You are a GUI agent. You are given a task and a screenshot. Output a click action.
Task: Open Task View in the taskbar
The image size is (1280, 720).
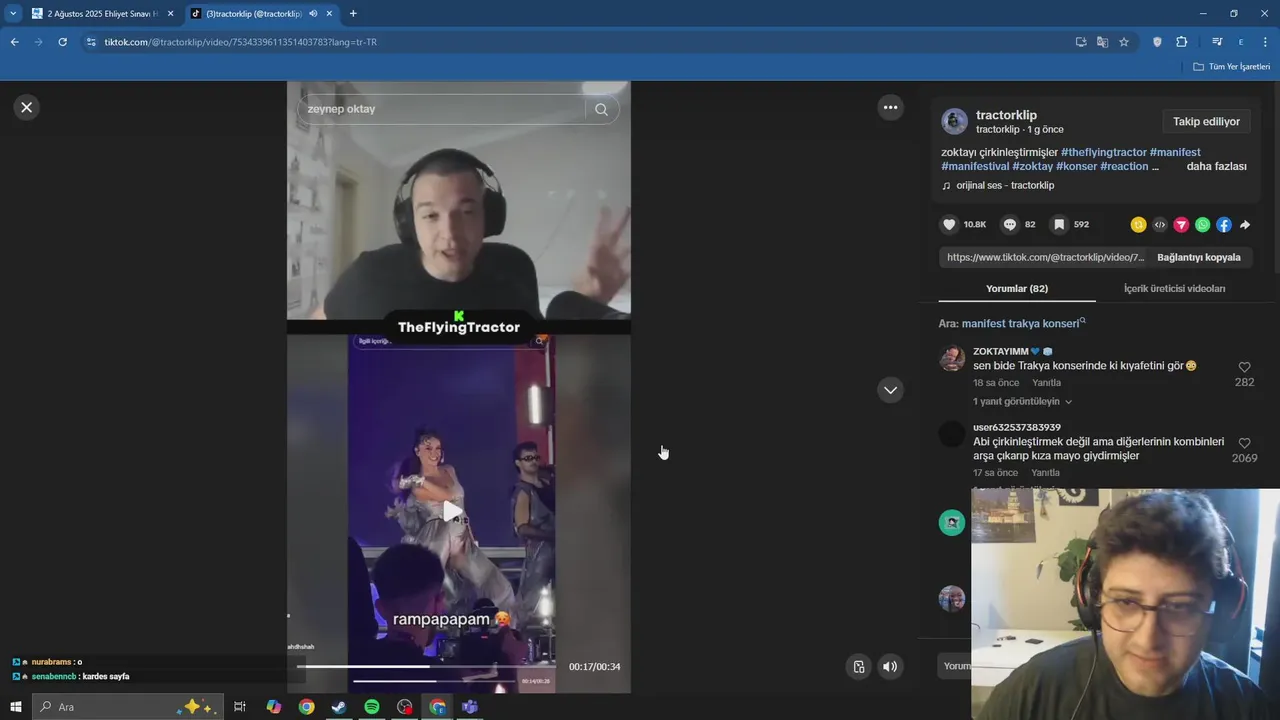(240, 707)
